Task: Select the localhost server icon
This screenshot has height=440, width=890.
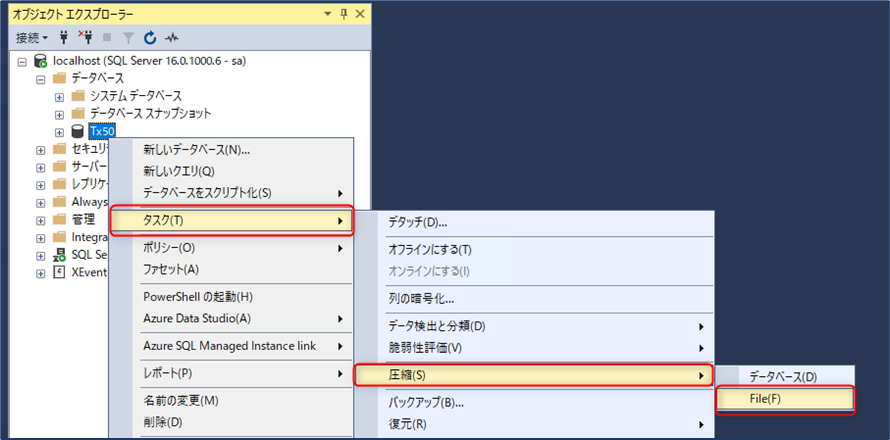Action: [40, 61]
